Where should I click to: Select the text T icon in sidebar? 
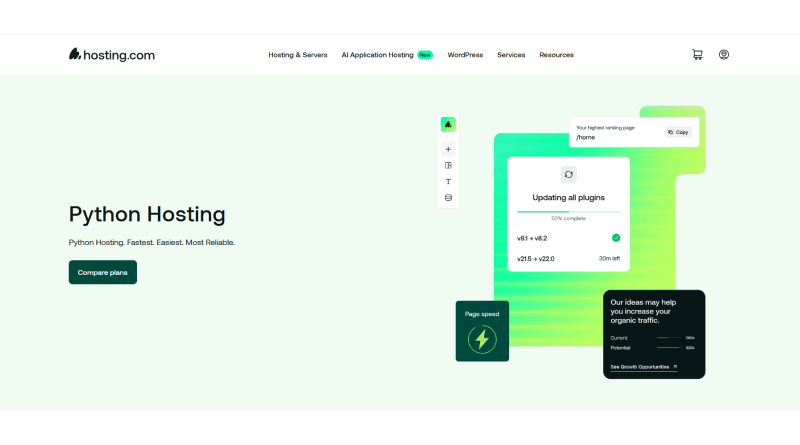click(448, 182)
